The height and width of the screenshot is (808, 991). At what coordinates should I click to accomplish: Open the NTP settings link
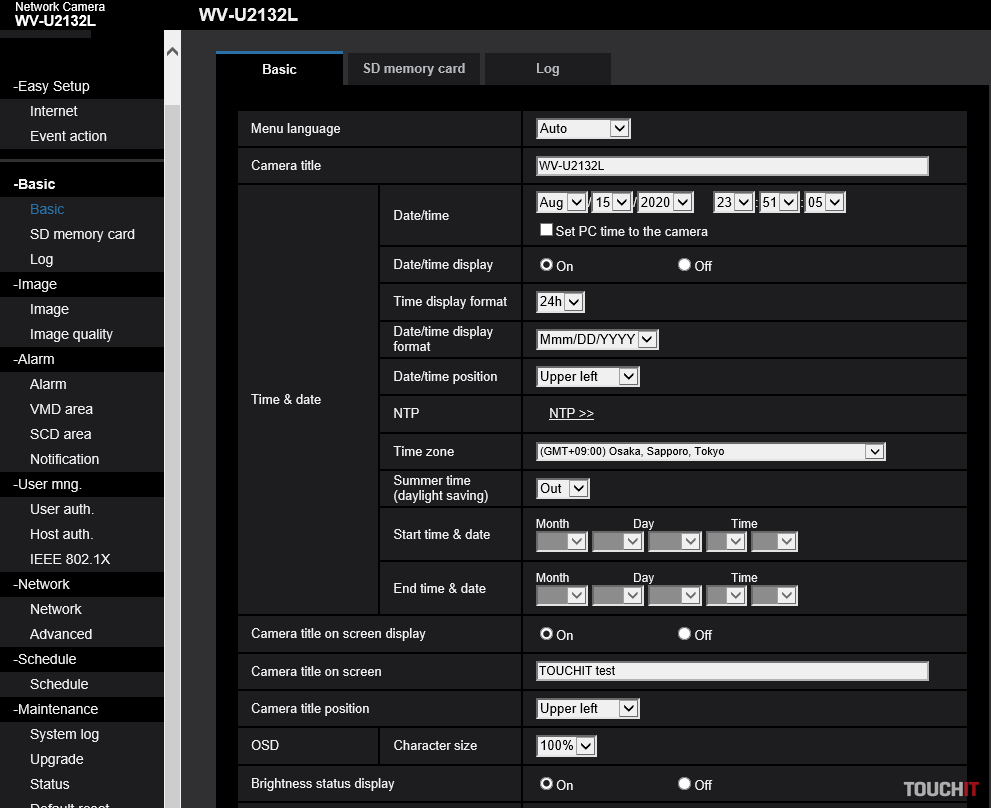pyautogui.click(x=570, y=413)
